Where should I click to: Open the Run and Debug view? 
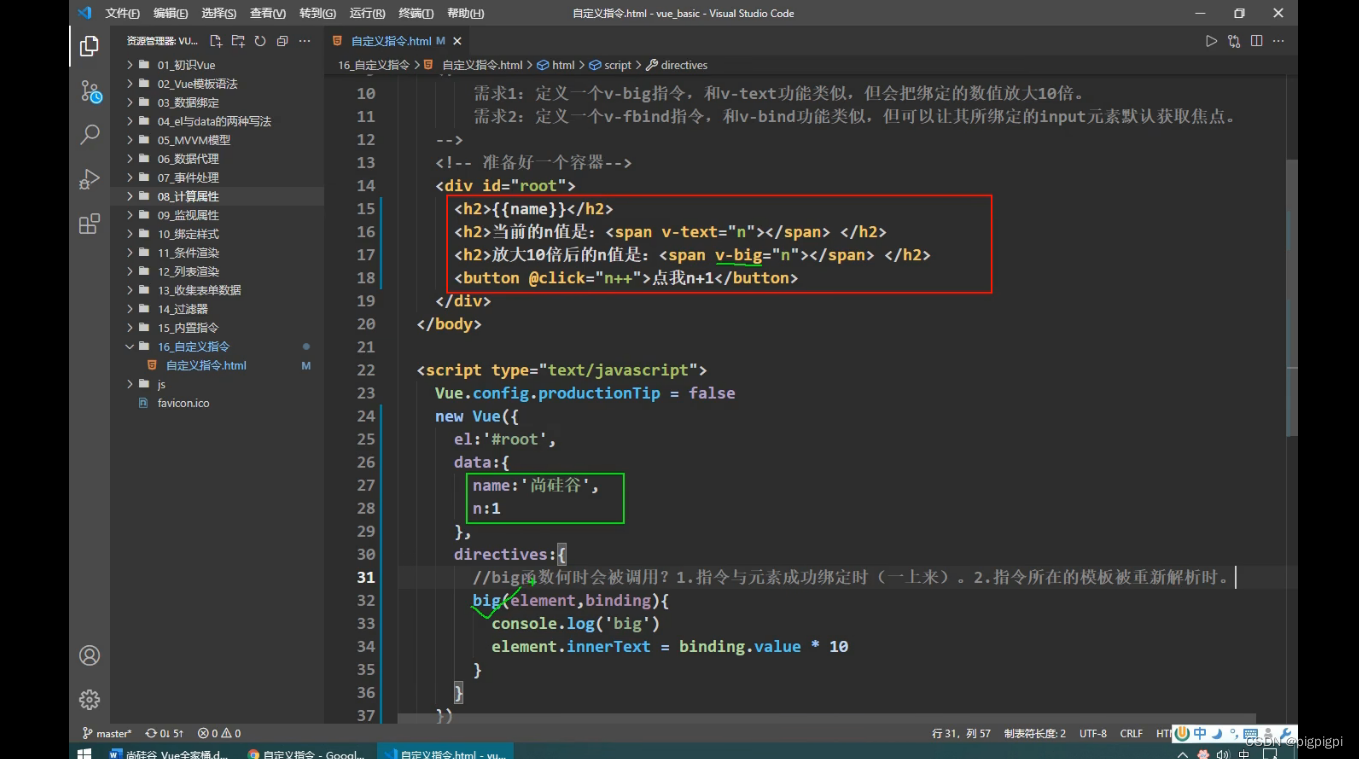click(89, 179)
